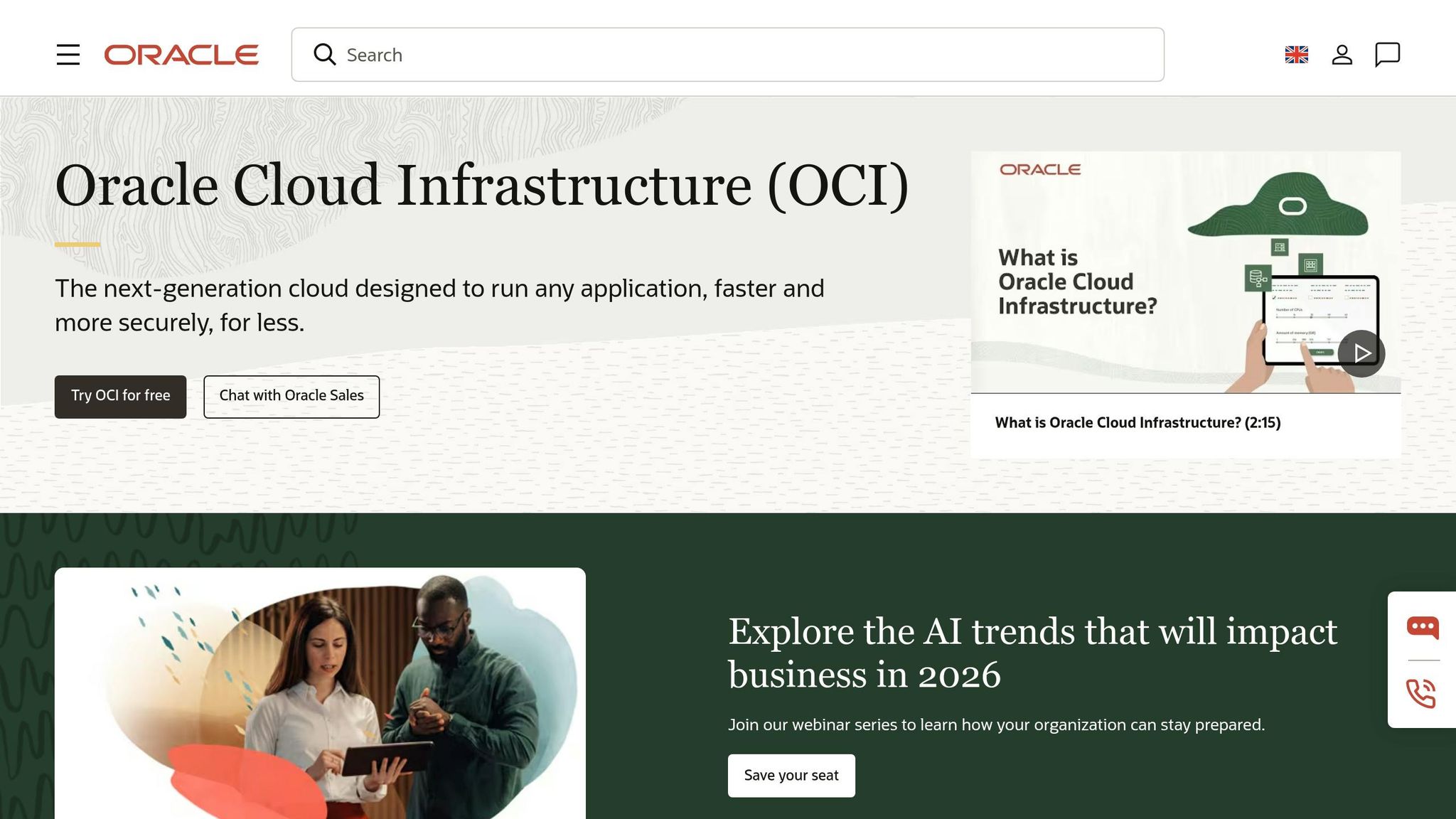Click the header chat bubble icon
Image resolution: width=1456 pixels, height=819 pixels.
click(1387, 55)
